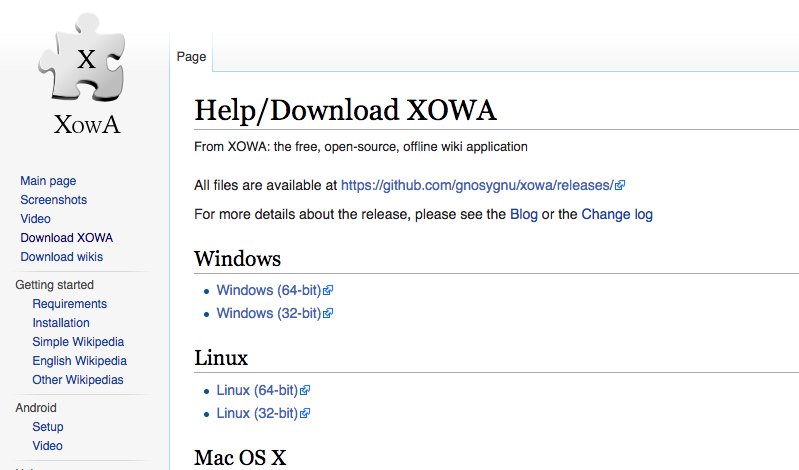
Task: Download Linux (64-bit) build
Action: click(x=257, y=390)
